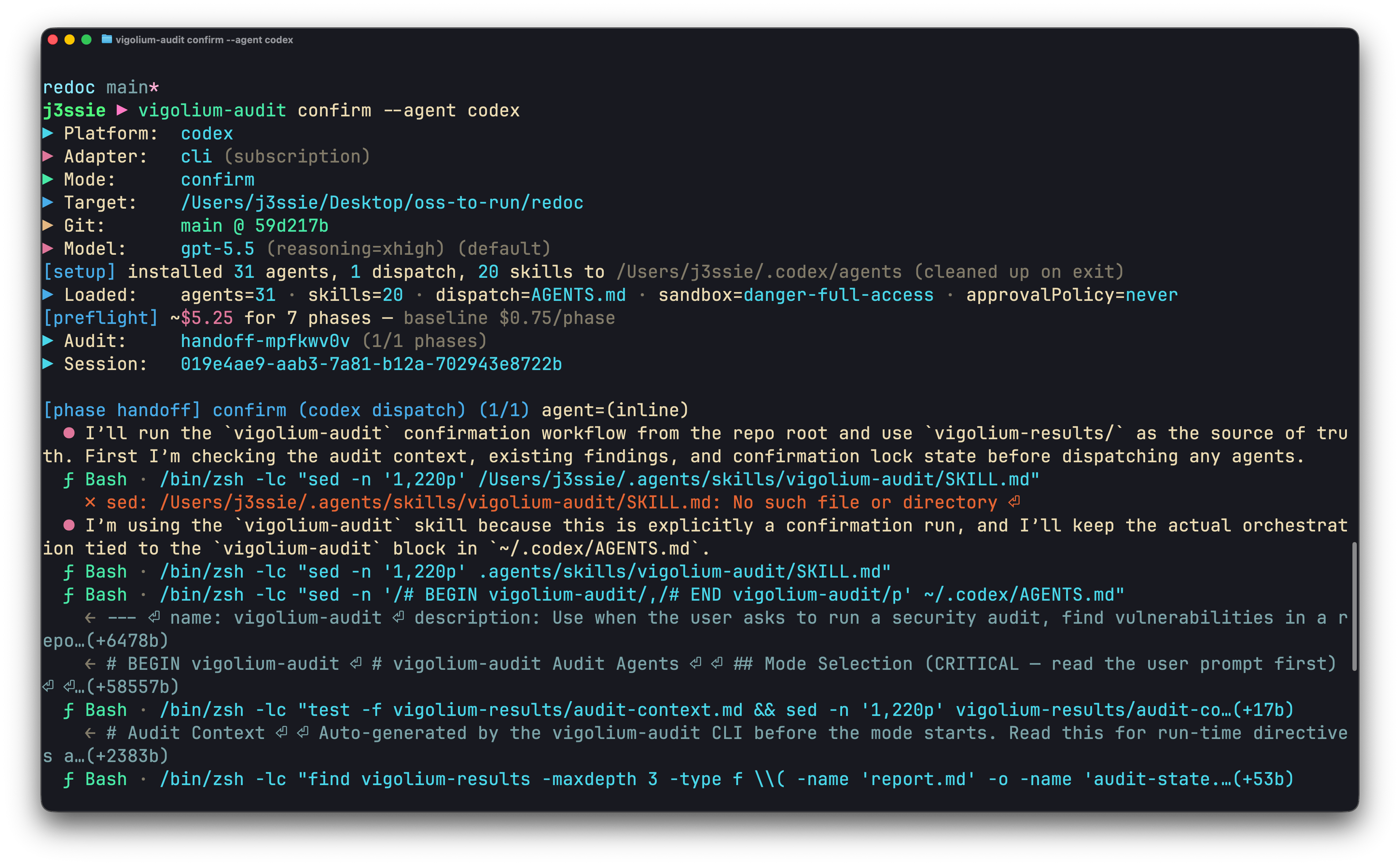Click the window title 'vigolium-audit confirm --agent codex'
Image resolution: width=1400 pixels, height=866 pixels.
click(205, 40)
